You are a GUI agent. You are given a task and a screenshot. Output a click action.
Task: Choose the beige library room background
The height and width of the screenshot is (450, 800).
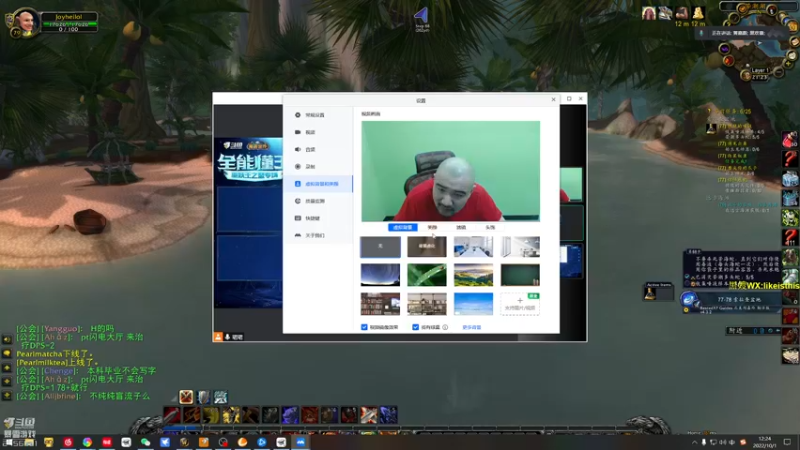click(x=427, y=304)
